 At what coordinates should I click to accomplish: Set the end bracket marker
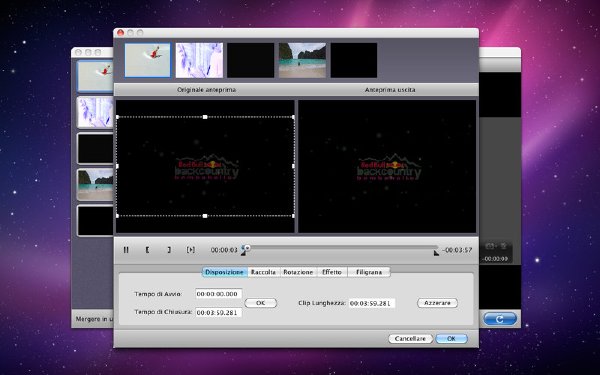coord(169,250)
